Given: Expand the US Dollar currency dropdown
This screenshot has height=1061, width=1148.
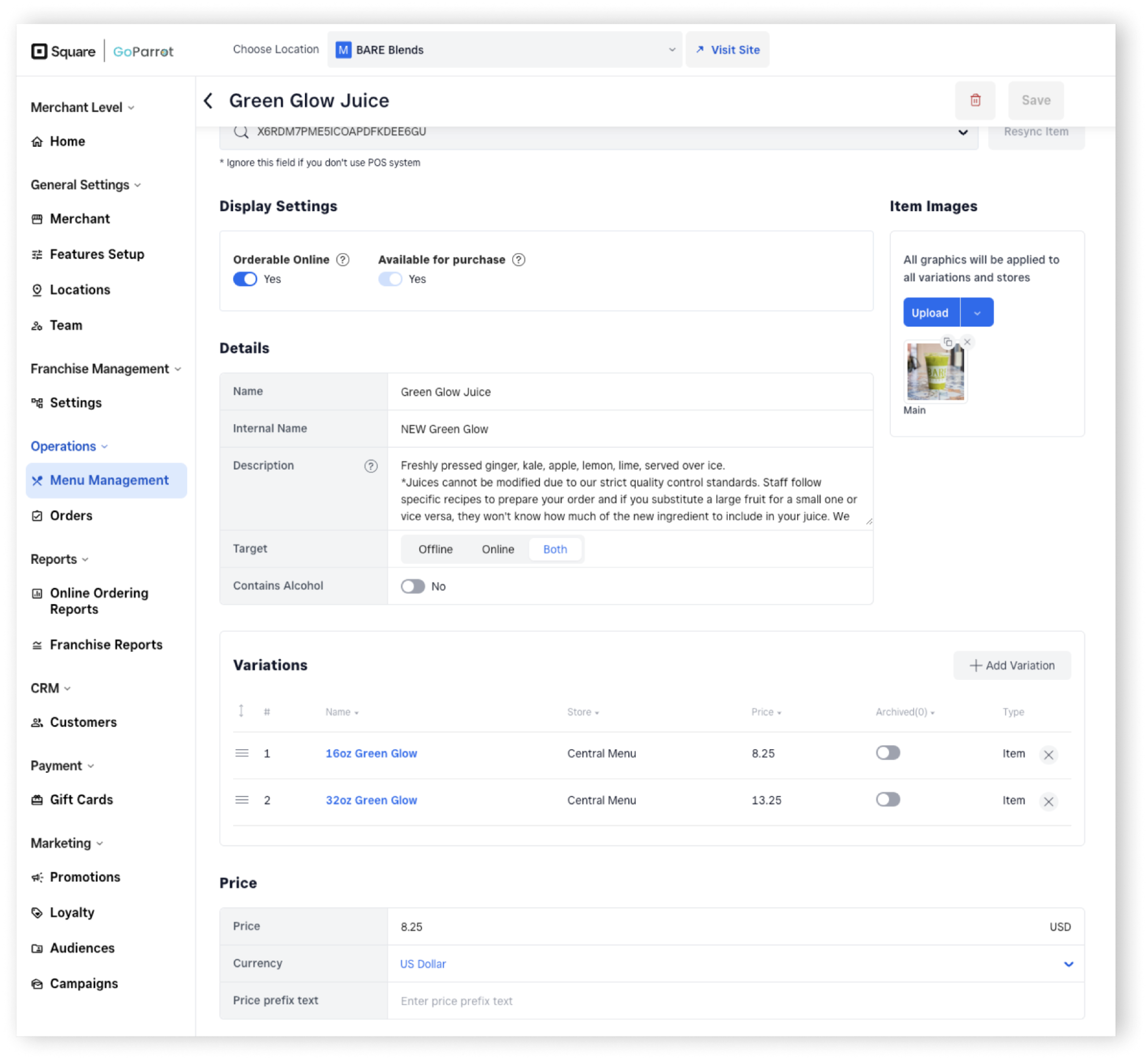Looking at the screenshot, I should coord(1068,964).
